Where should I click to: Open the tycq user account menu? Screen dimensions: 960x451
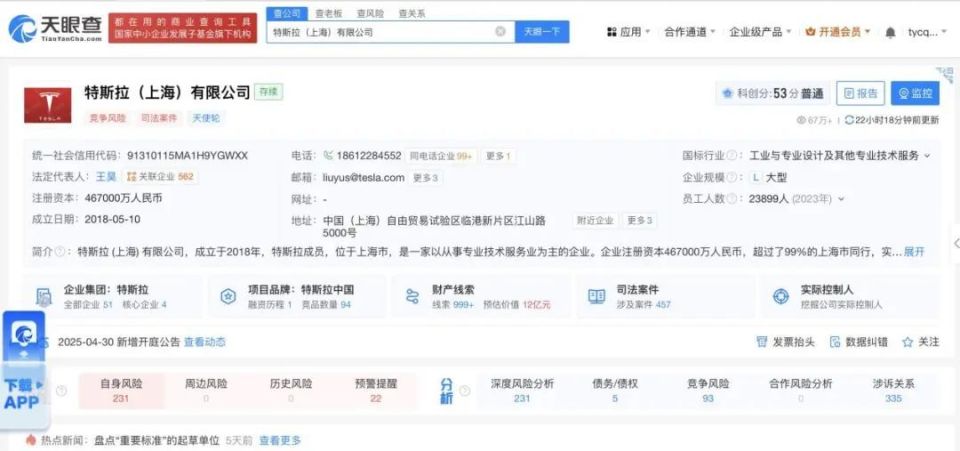tap(927, 32)
